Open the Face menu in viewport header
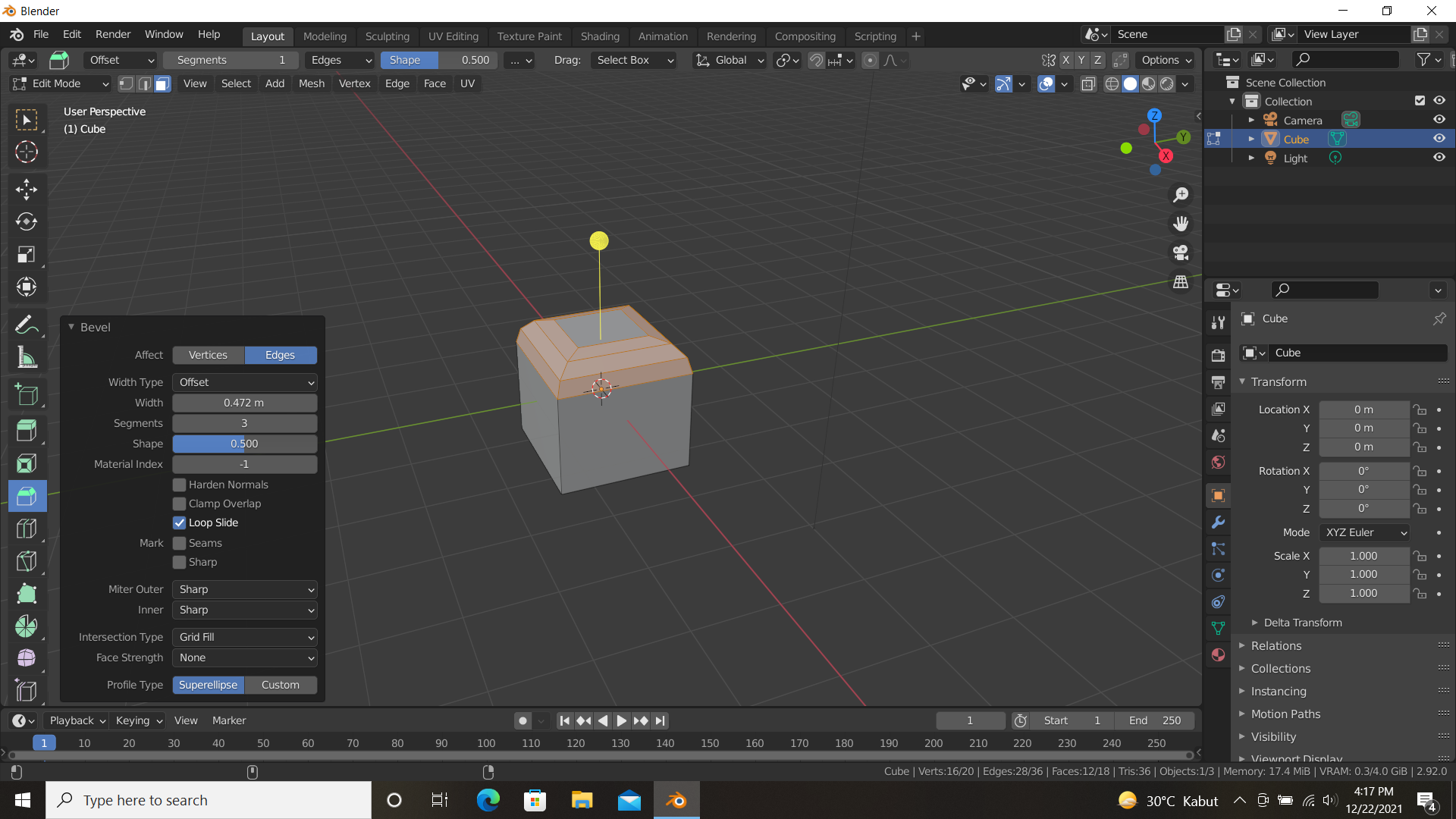The width and height of the screenshot is (1456, 819). [x=435, y=83]
